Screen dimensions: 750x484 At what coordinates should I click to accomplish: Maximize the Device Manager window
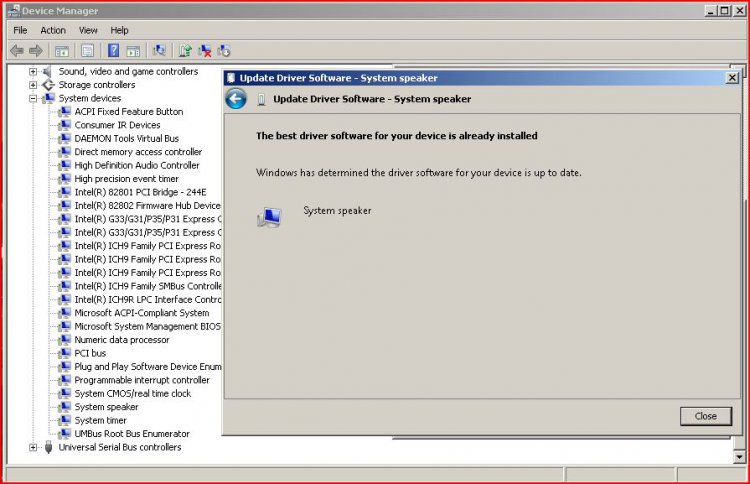tap(725, 11)
